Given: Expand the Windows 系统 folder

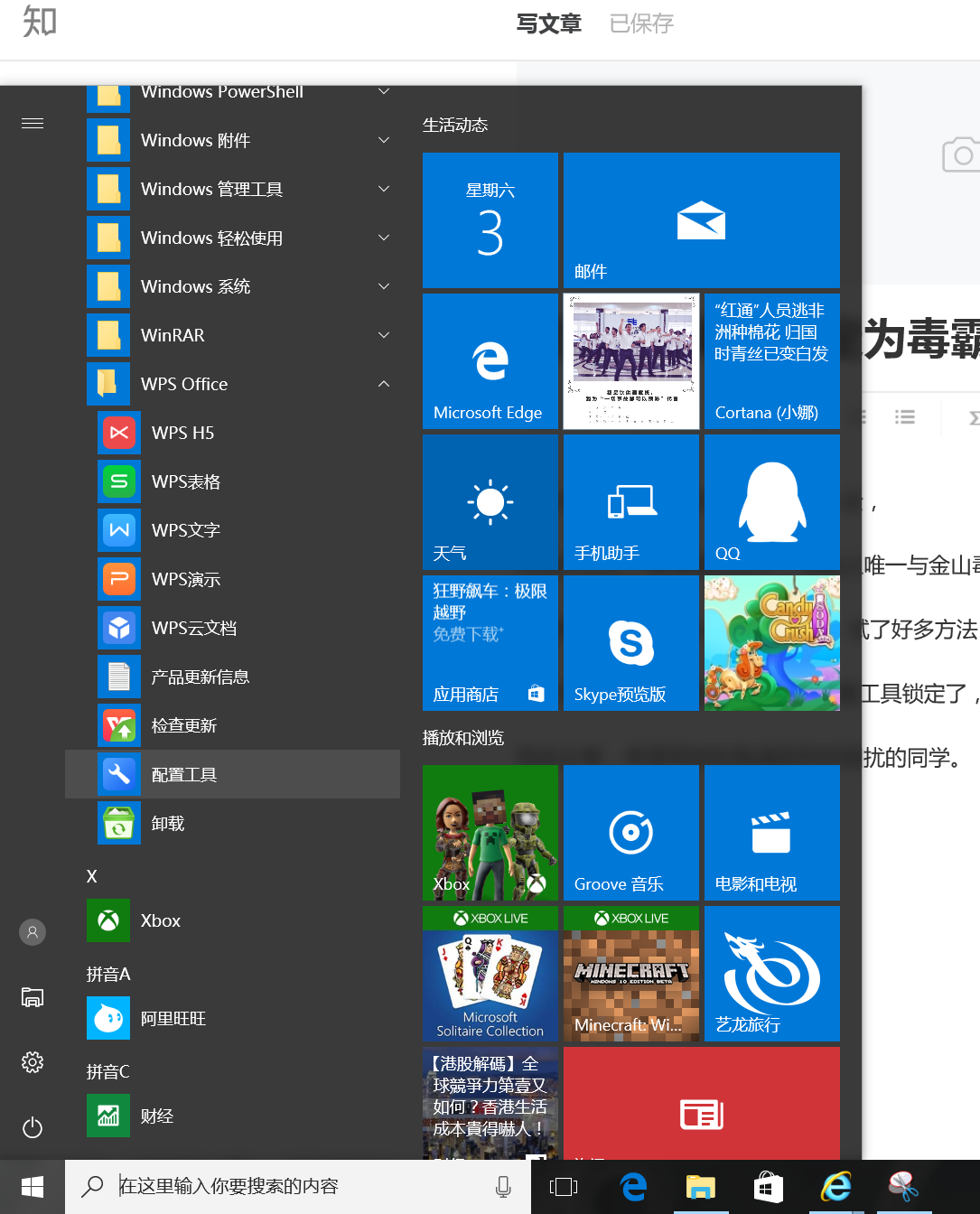Looking at the screenshot, I should coord(384,287).
